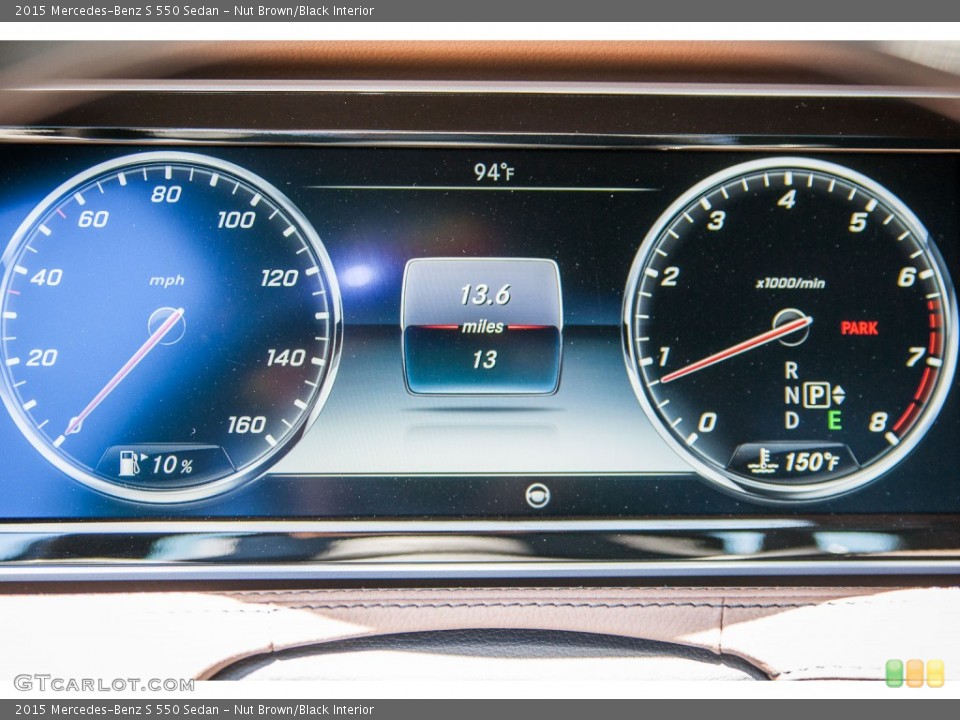Click the tachometer needle hub
The width and height of the screenshot is (960, 720).
pos(791,327)
